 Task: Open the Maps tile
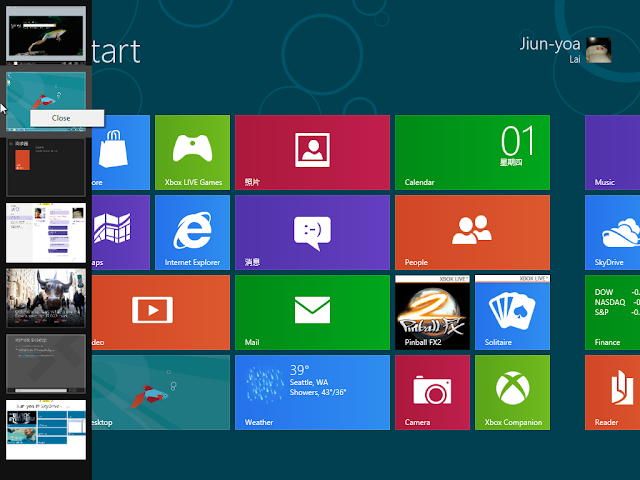coord(121,232)
